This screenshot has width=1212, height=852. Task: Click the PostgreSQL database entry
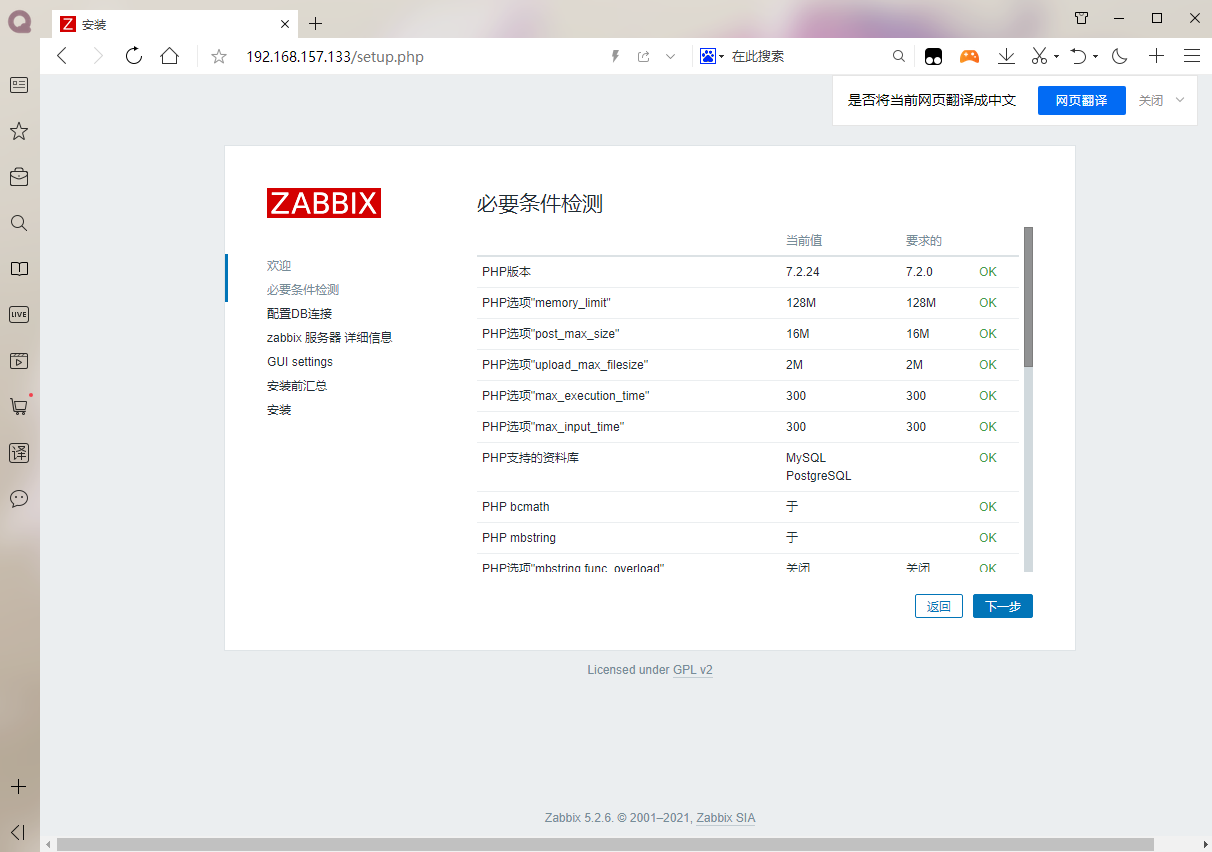point(819,476)
